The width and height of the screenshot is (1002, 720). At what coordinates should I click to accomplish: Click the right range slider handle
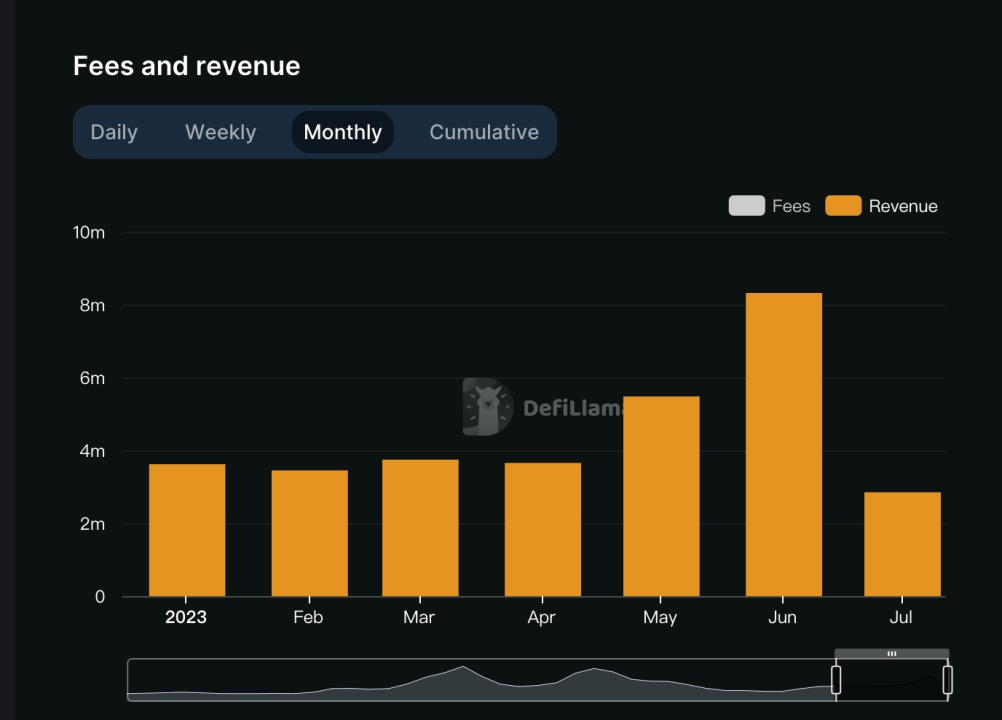coord(947,680)
